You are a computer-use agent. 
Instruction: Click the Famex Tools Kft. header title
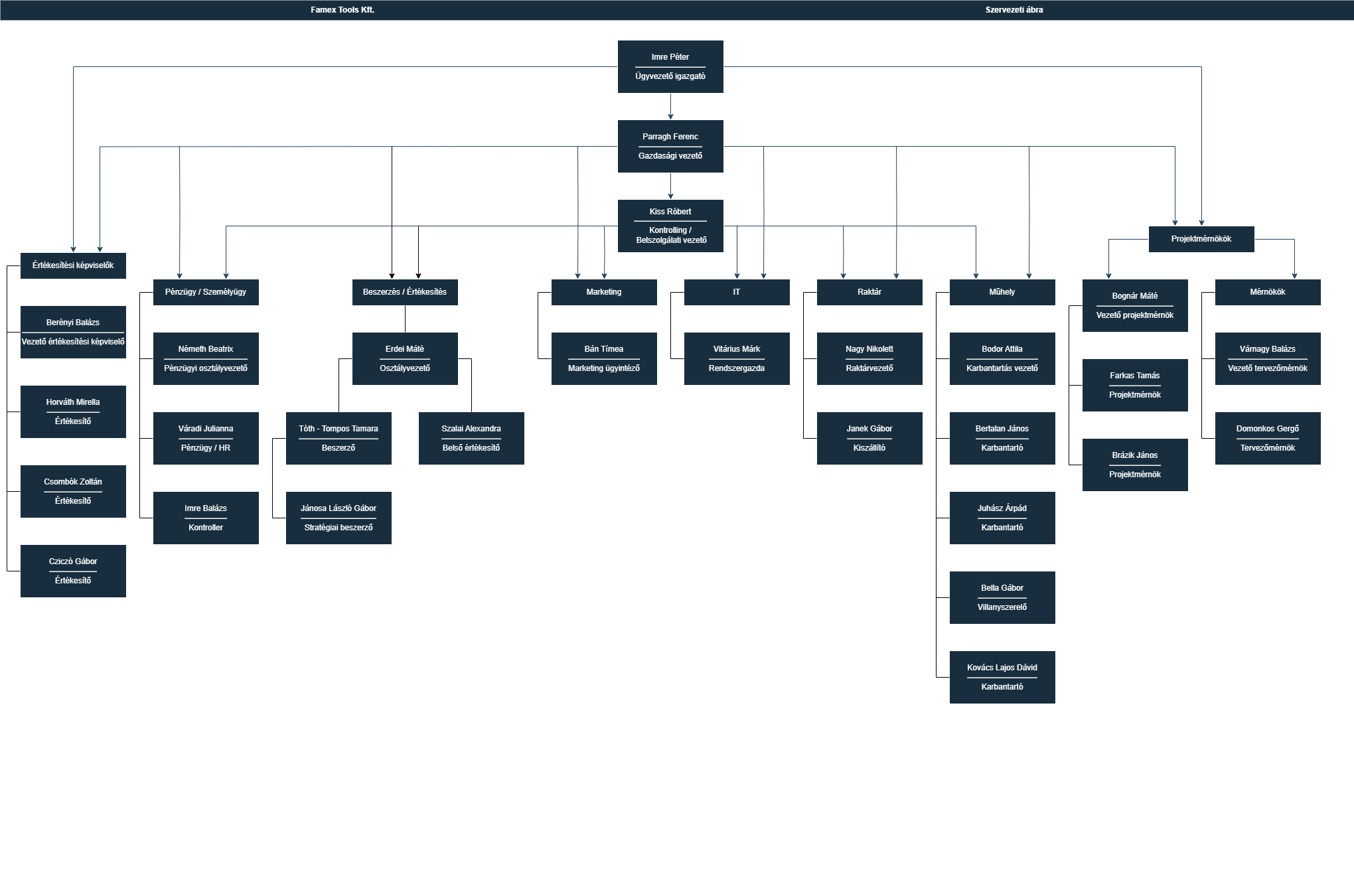point(342,10)
